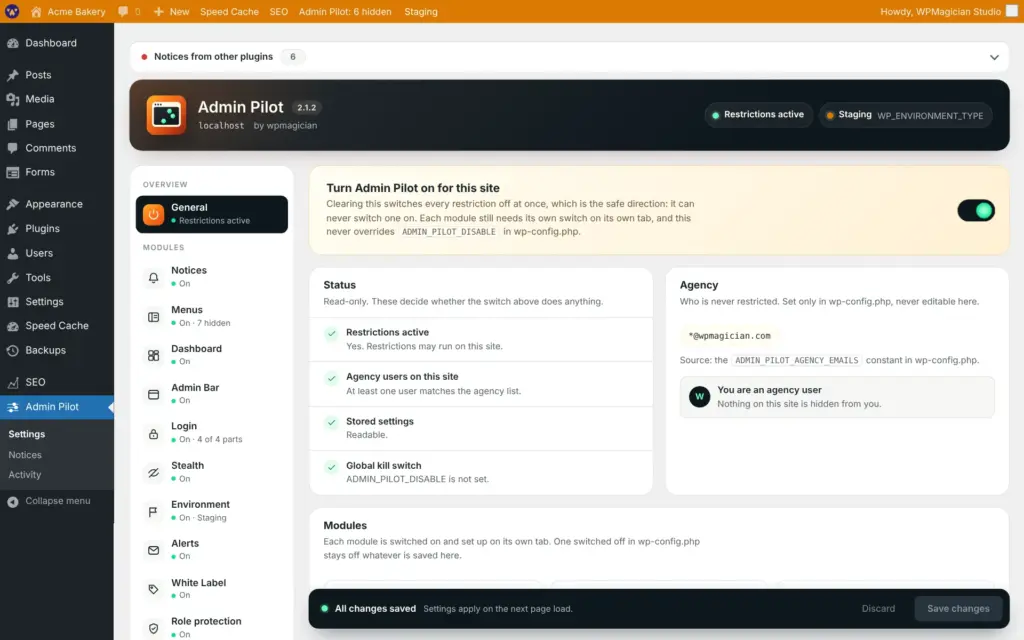Image resolution: width=1024 pixels, height=640 pixels.
Task: Open Speed Cache in the top admin bar
Action: [229, 12]
